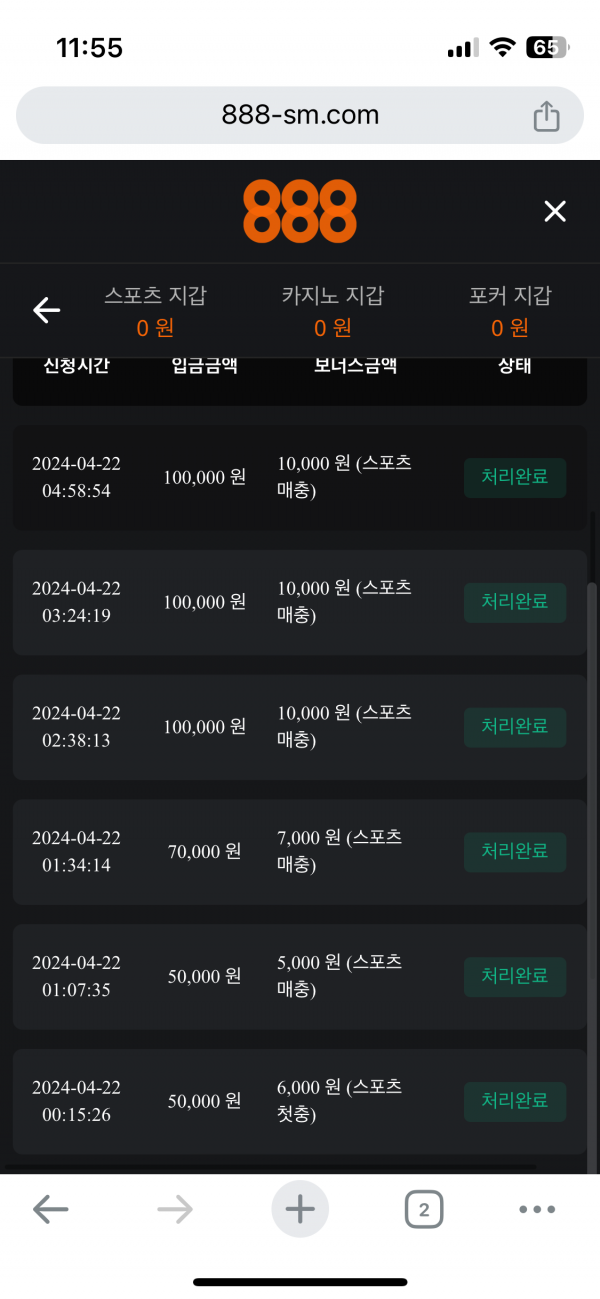Tap 처리완료 status for 04:58:54 deposit

[515, 478]
